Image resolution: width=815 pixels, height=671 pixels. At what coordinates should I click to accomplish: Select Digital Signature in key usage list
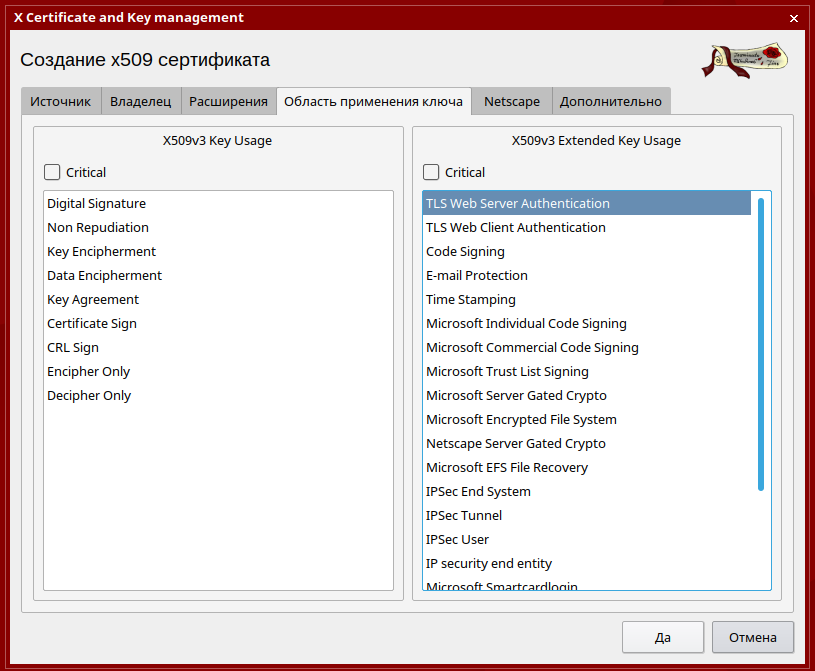[96, 204]
